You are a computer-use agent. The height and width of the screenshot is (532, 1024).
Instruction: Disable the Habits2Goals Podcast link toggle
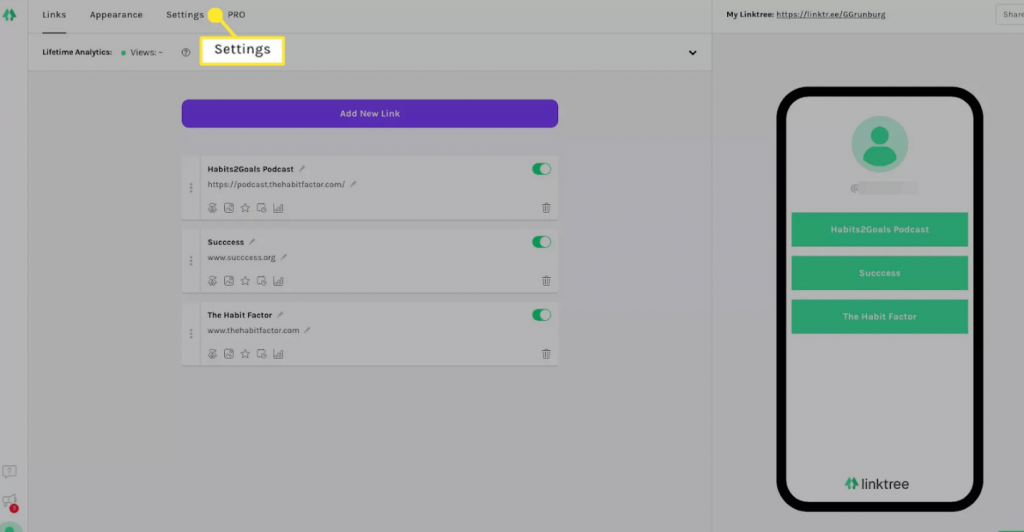click(541, 169)
